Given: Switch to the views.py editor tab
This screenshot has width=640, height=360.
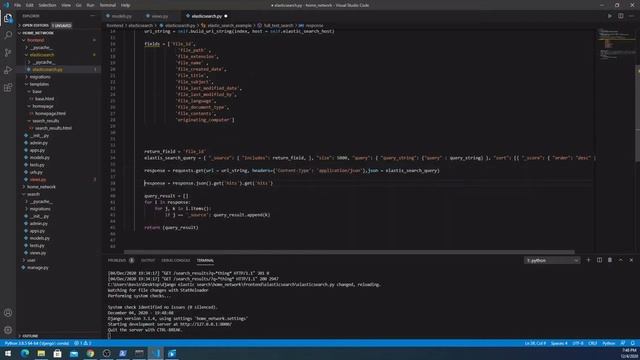Looking at the screenshot, I should (x=159, y=16).
